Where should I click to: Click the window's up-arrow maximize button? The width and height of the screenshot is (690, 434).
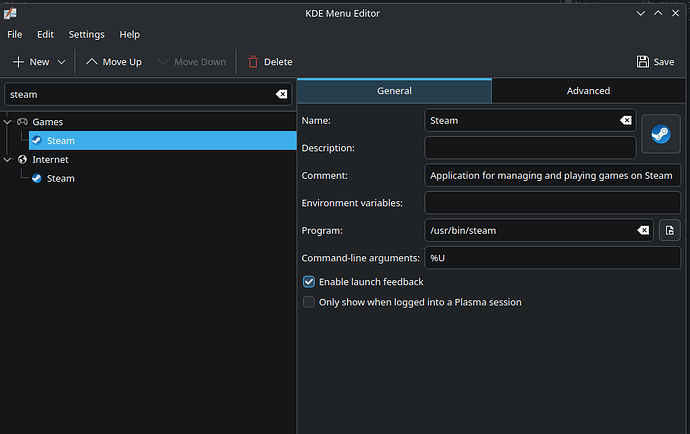(658, 13)
